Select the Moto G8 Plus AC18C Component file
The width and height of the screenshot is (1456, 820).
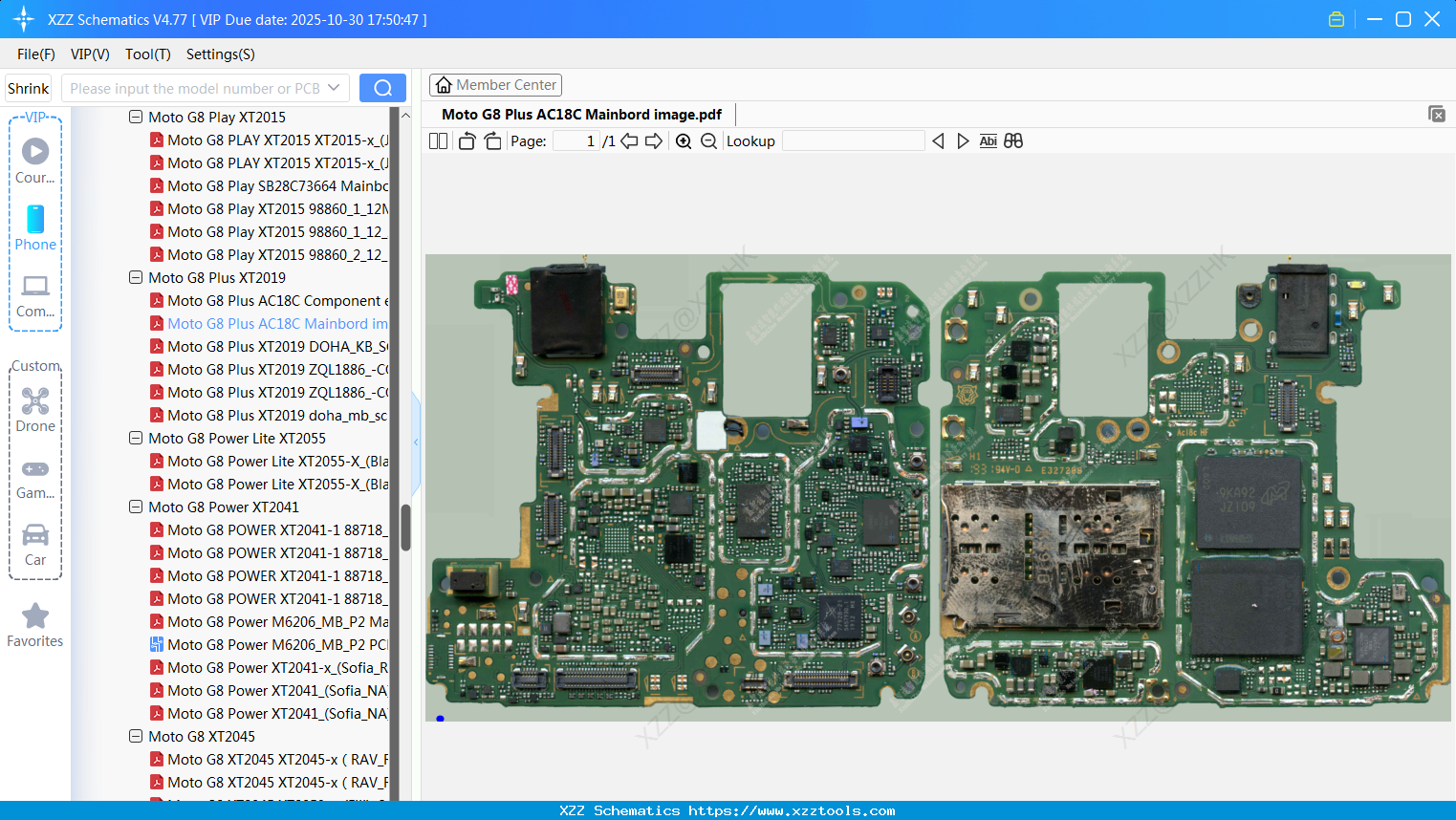click(277, 300)
